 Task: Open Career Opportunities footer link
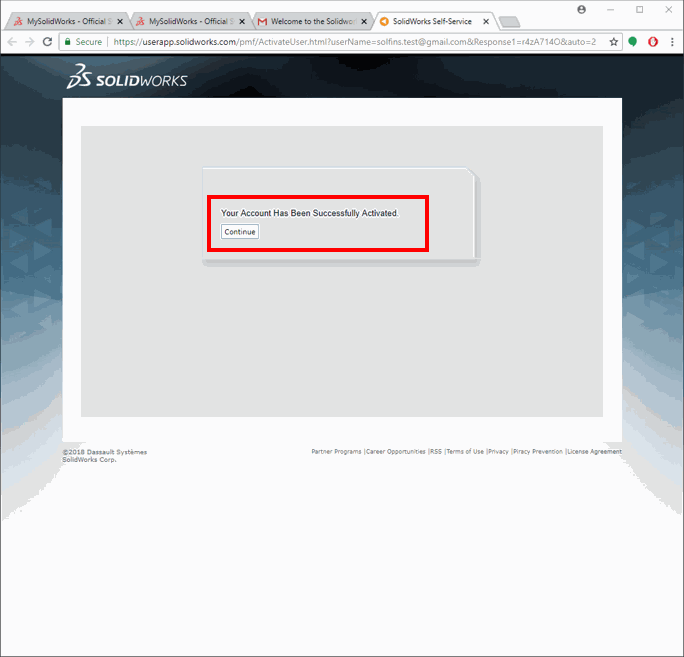click(x=396, y=452)
